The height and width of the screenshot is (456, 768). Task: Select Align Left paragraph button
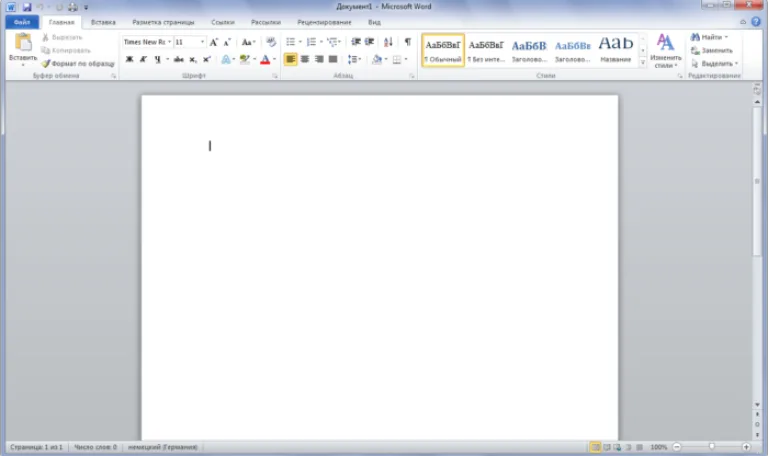[x=290, y=59]
